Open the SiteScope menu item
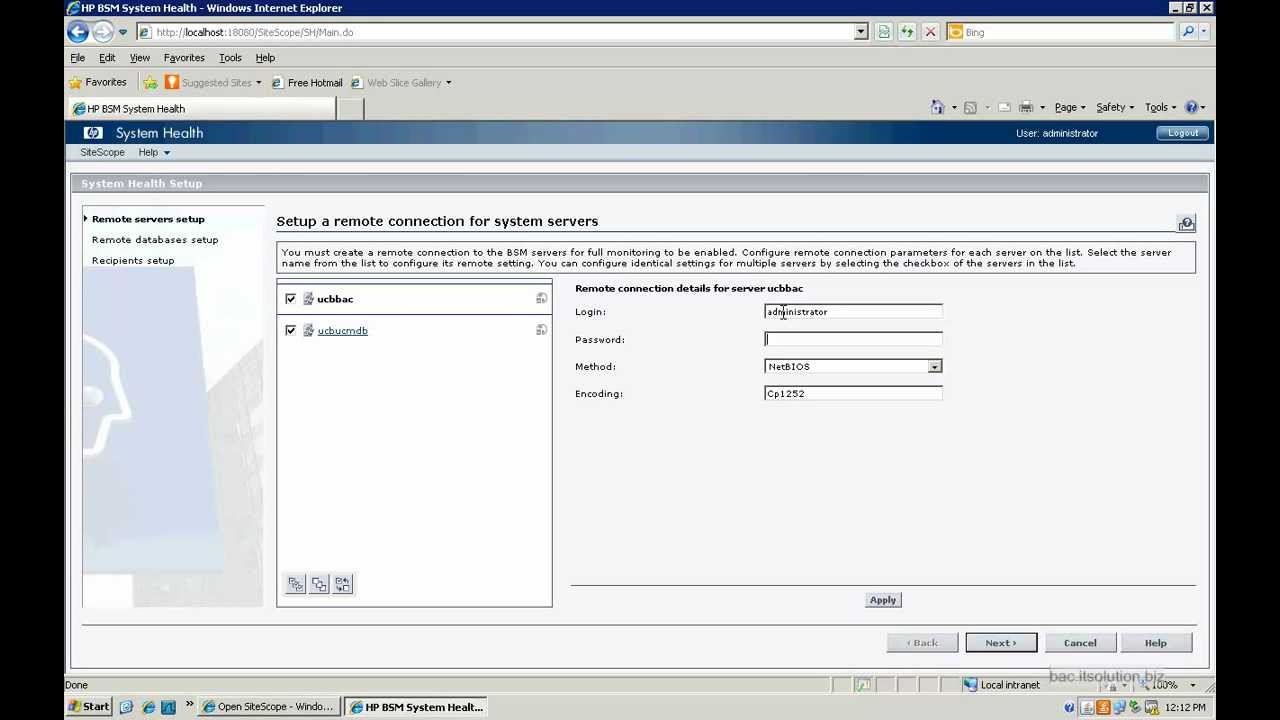1280x720 pixels. [x=102, y=152]
